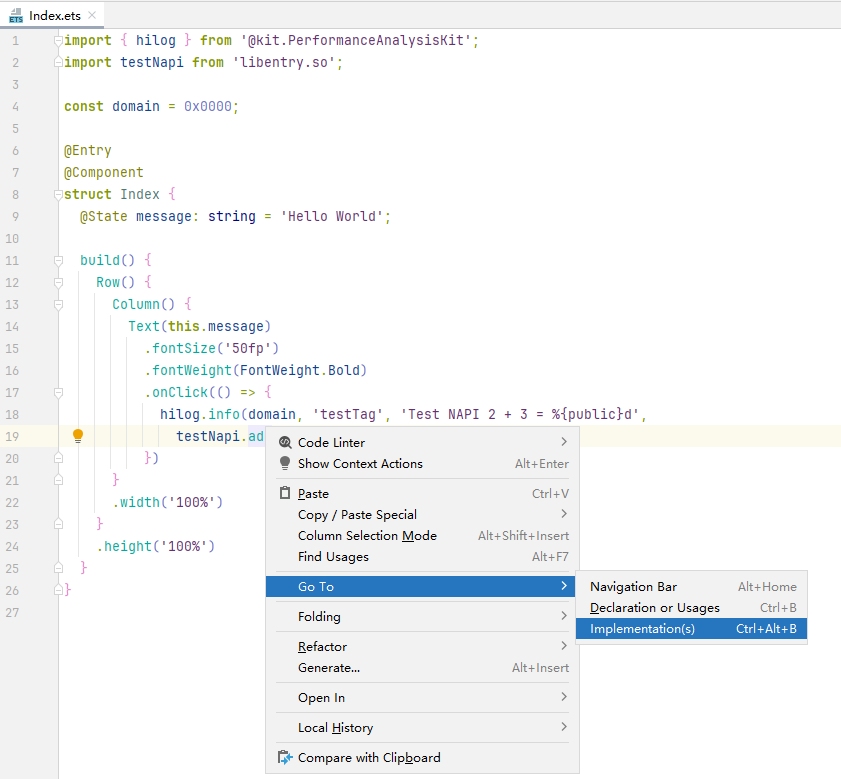Click Generate... in the context menu
The width and height of the screenshot is (841, 779).
[x=328, y=668]
